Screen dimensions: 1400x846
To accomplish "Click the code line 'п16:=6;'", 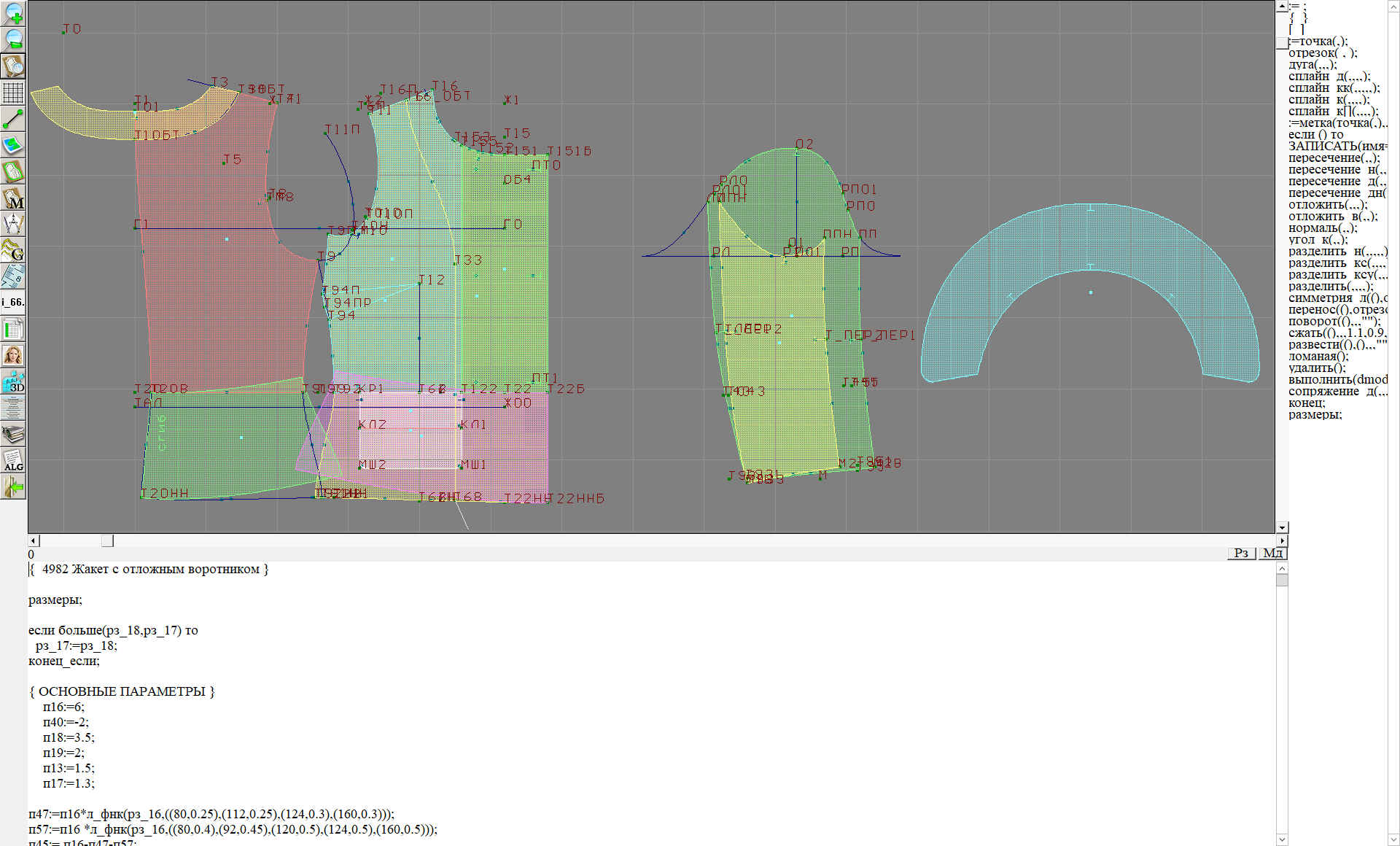I will [x=63, y=707].
